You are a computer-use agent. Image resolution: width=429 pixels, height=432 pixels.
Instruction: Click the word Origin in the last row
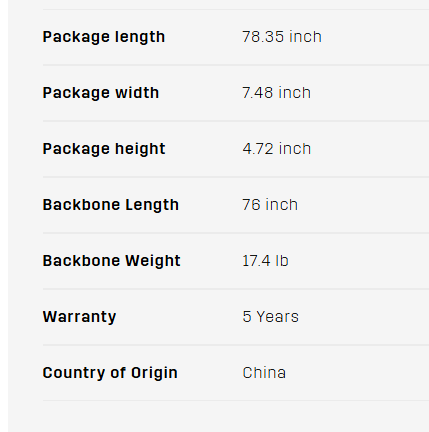(x=154, y=373)
